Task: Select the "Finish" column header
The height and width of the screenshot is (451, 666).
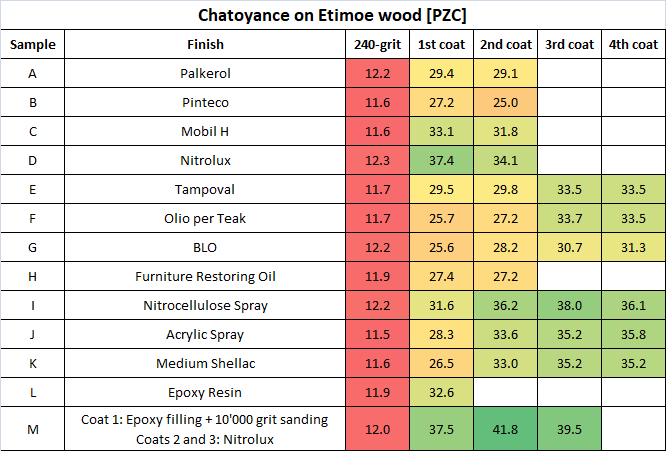Action: (205, 44)
